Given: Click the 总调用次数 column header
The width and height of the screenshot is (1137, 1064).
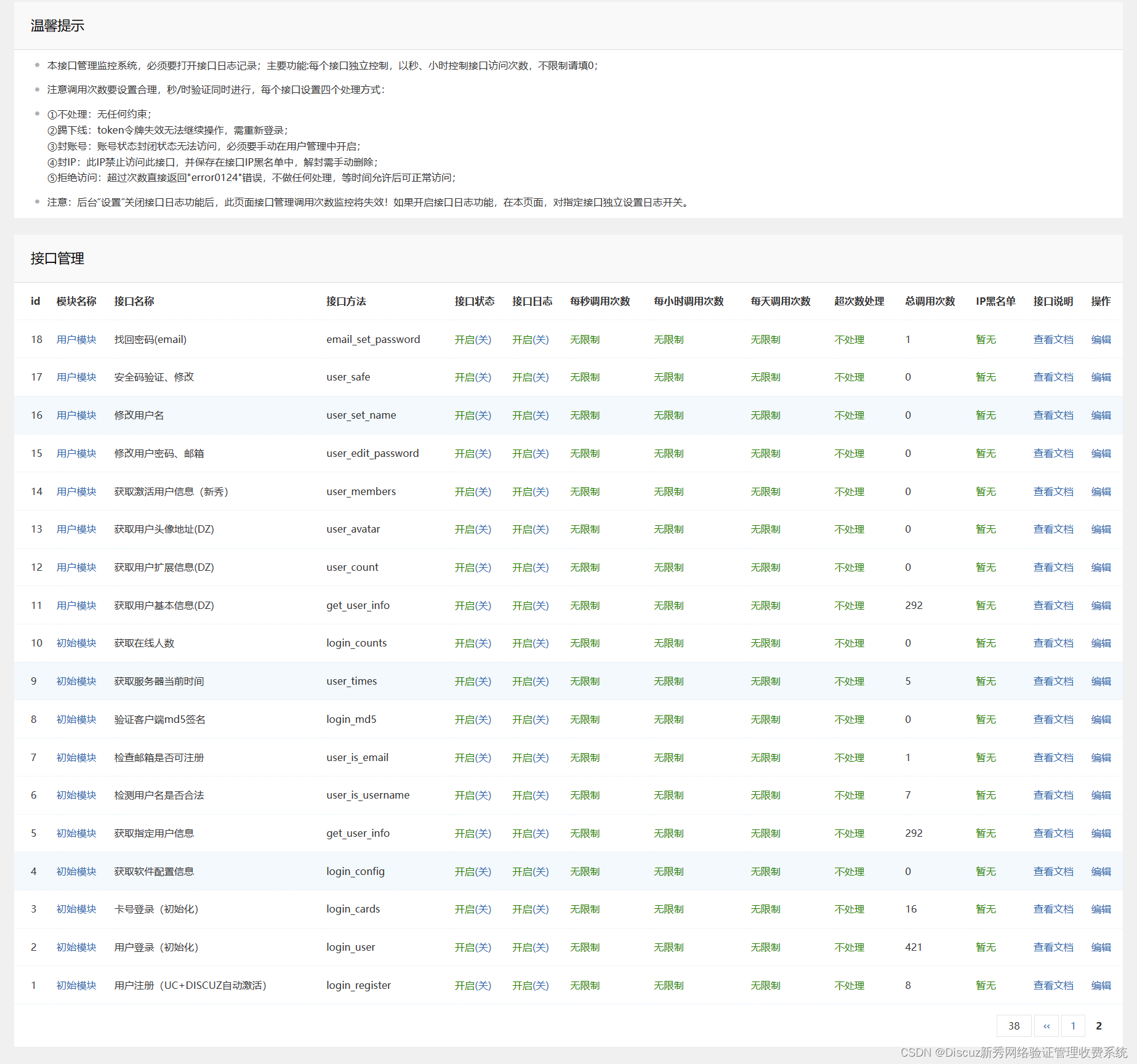Looking at the screenshot, I should 930,301.
